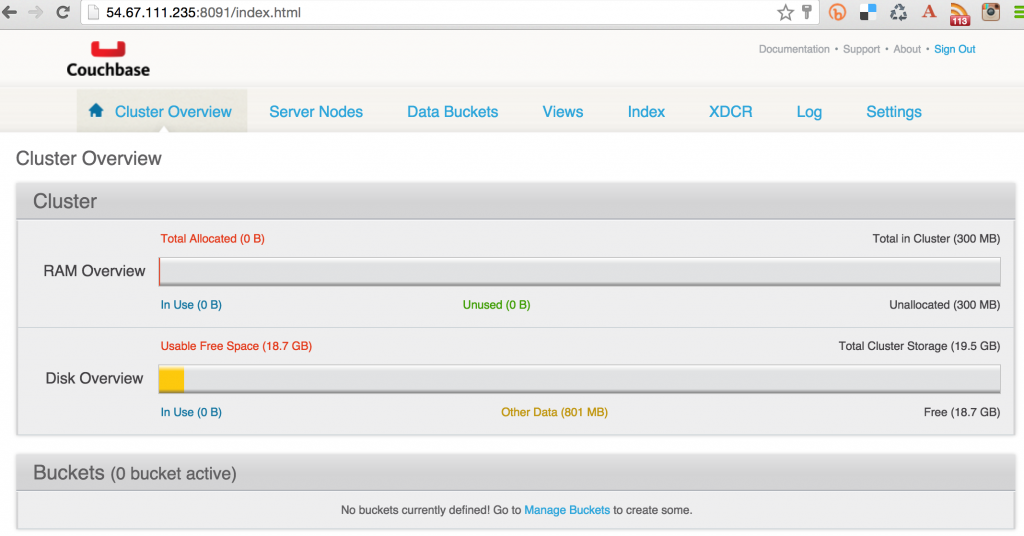Click the page icon in the address bar

[93, 12]
